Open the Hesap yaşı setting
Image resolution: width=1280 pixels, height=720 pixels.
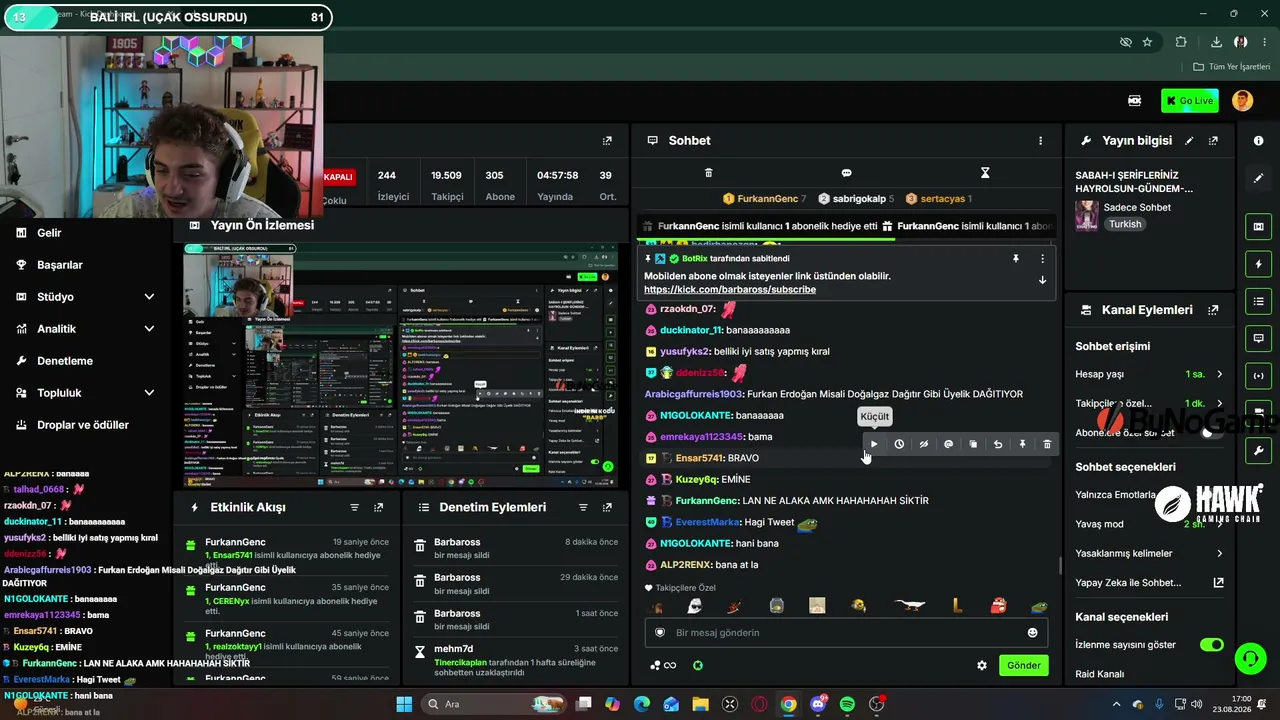[x=1150, y=374]
